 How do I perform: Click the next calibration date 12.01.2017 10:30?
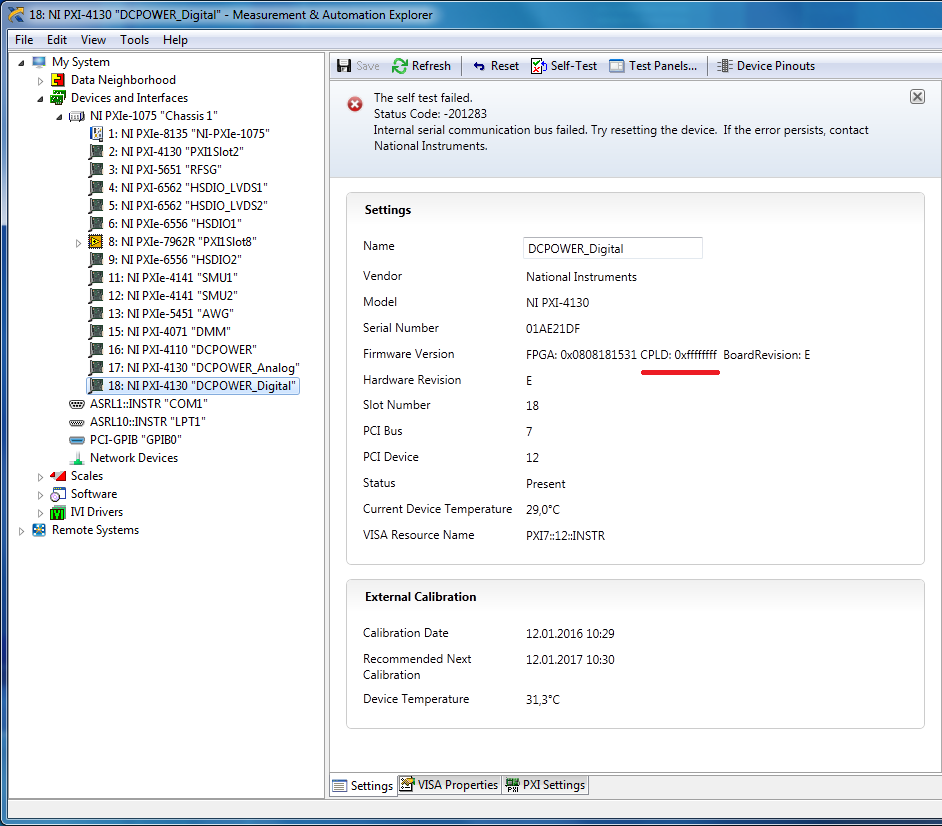click(x=570, y=660)
